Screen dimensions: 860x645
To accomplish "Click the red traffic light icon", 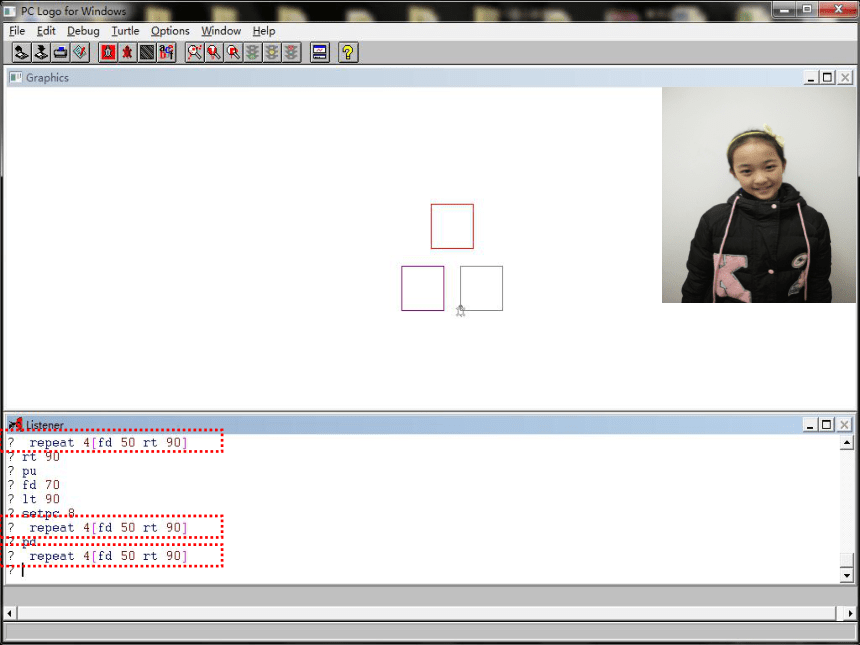I will (x=292, y=53).
